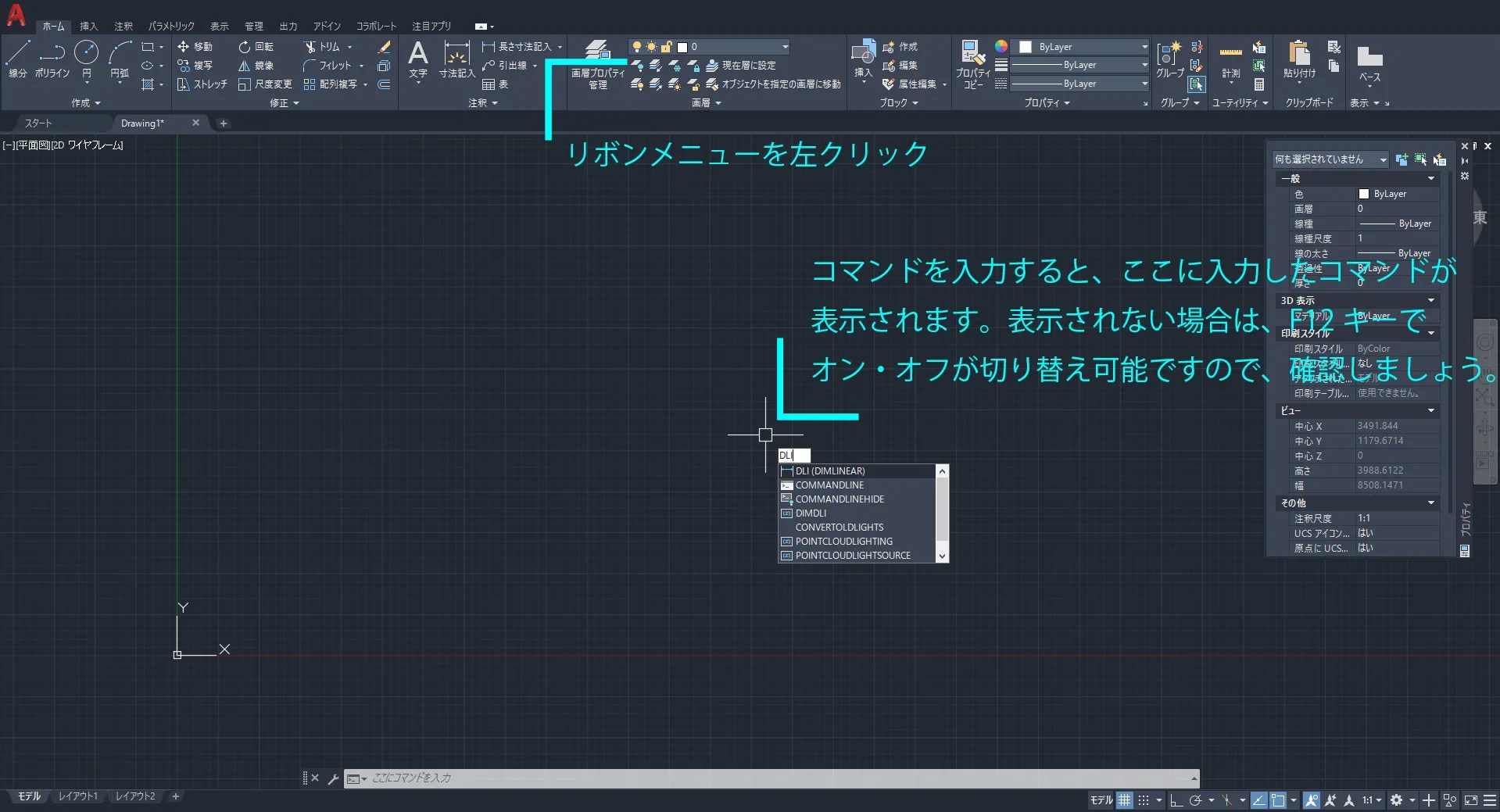
Task: Open the 注釈 ribbon tab
Action: [123, 27]
